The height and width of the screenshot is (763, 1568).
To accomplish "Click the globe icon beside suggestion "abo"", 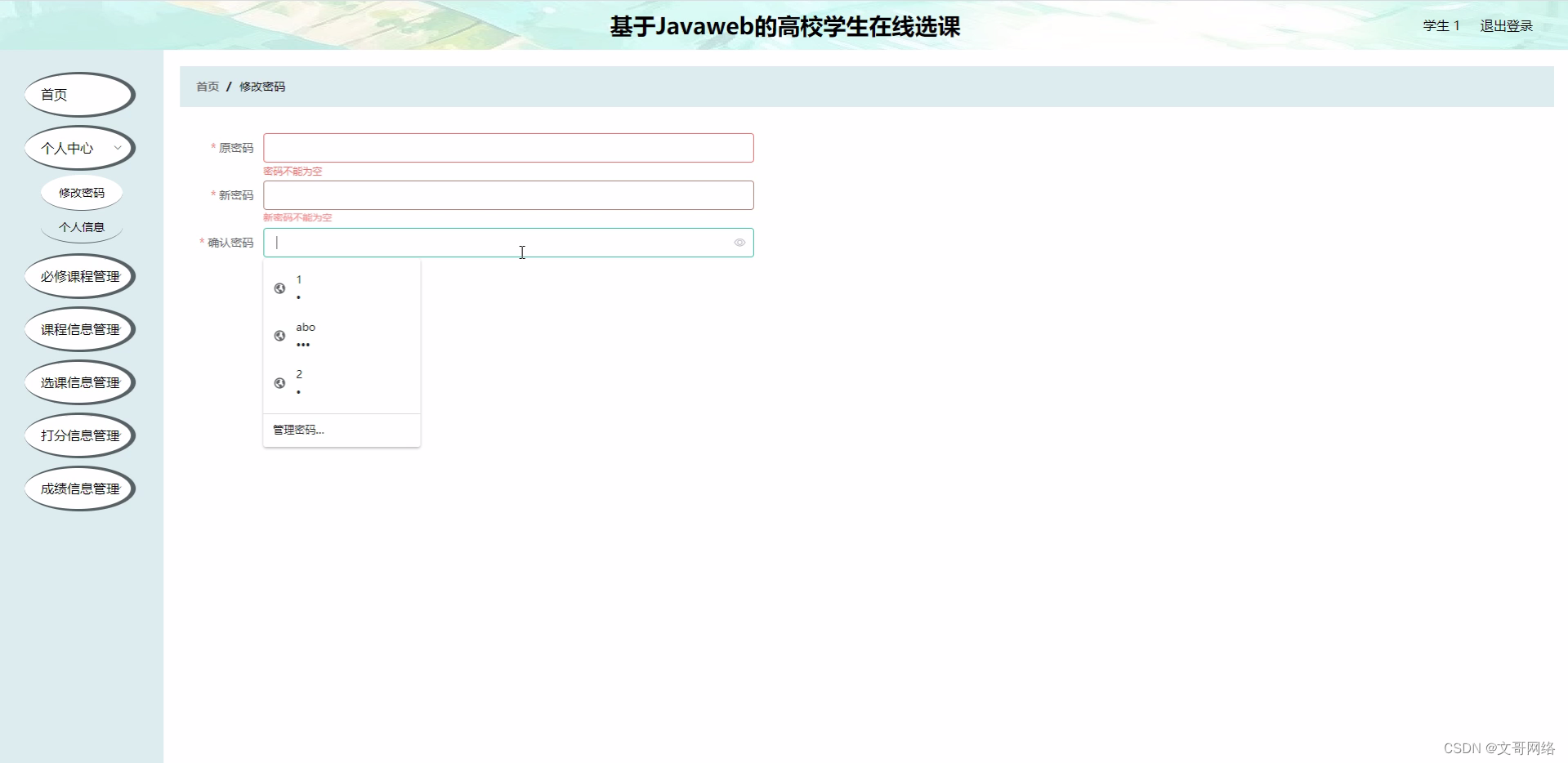I will pos(280,336).
